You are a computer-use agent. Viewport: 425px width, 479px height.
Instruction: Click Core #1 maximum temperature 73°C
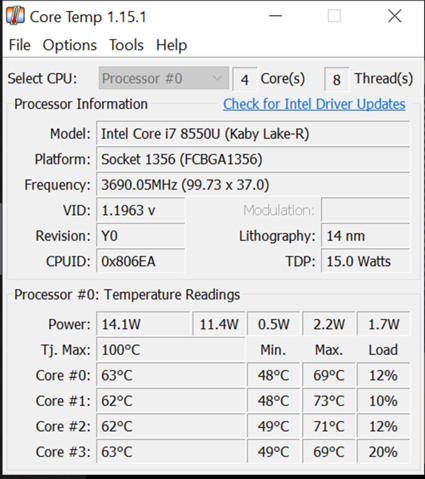(329, 401)
